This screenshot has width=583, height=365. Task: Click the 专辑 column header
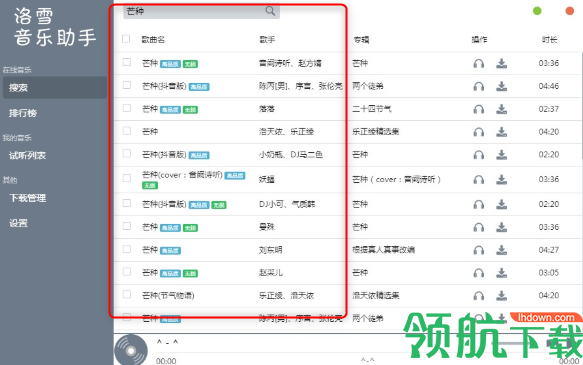(x=361, y=39)
